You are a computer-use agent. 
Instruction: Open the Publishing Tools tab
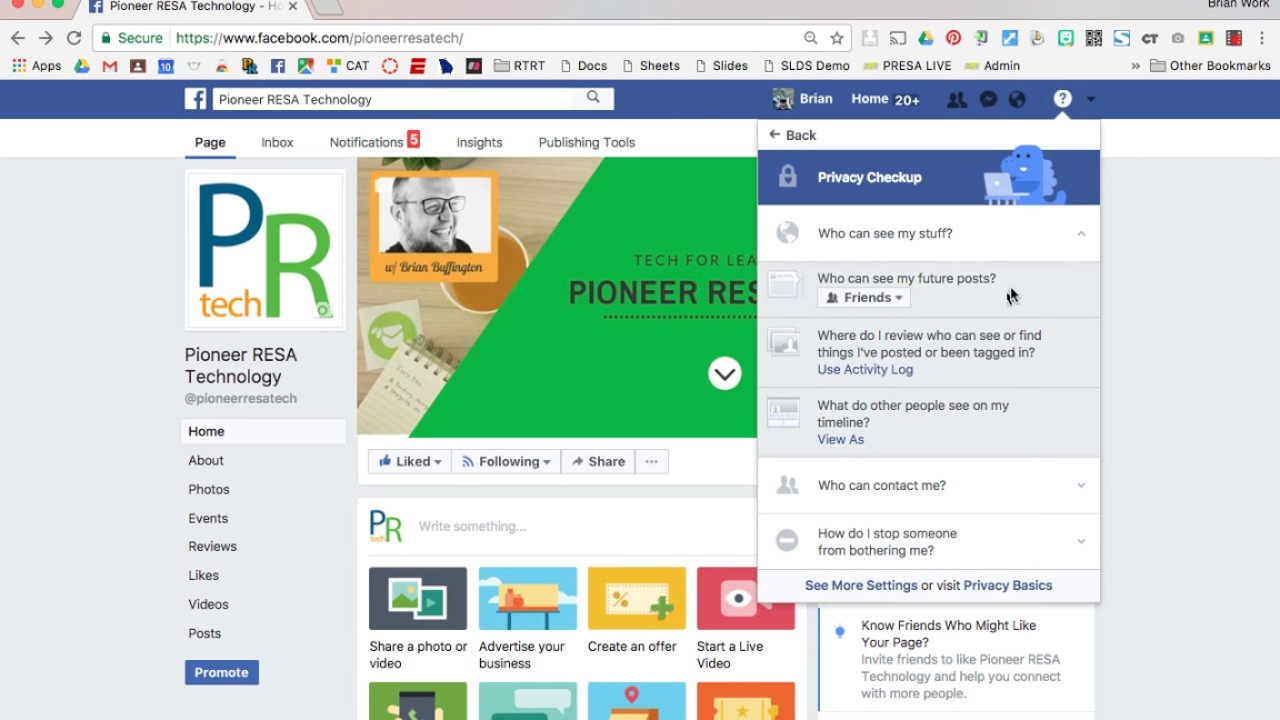click(x=587, y=142)
